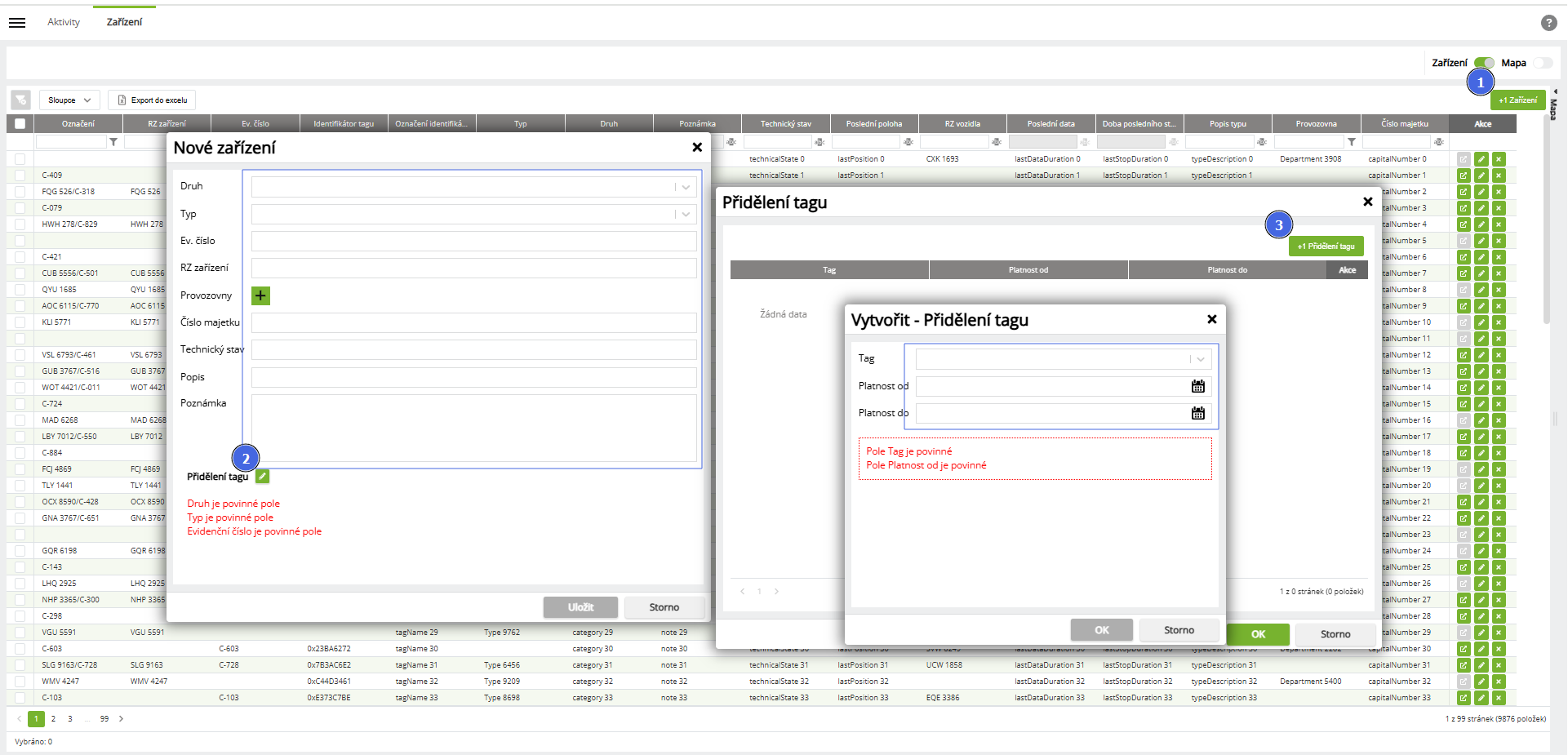Click the edit pencil for capitalNumber 0 row
Screen dimensions: 1568x755
point(1481,159)
